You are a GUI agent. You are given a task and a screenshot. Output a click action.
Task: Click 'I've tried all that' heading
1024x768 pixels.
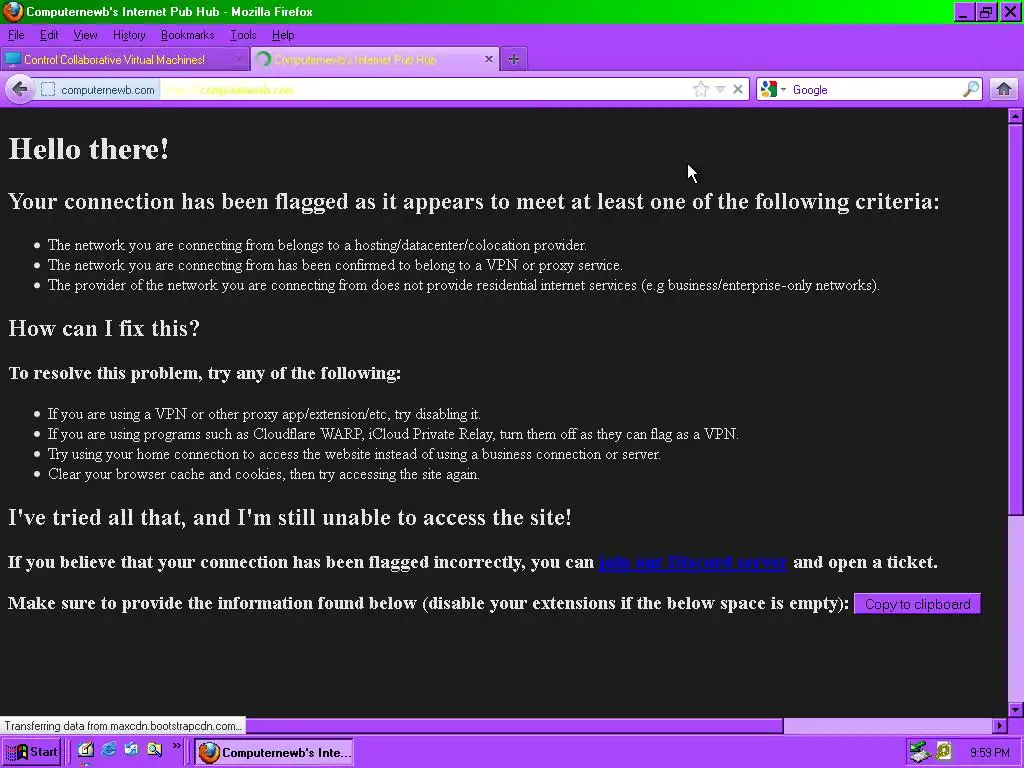pyautogui.click(x=290, y=517)
